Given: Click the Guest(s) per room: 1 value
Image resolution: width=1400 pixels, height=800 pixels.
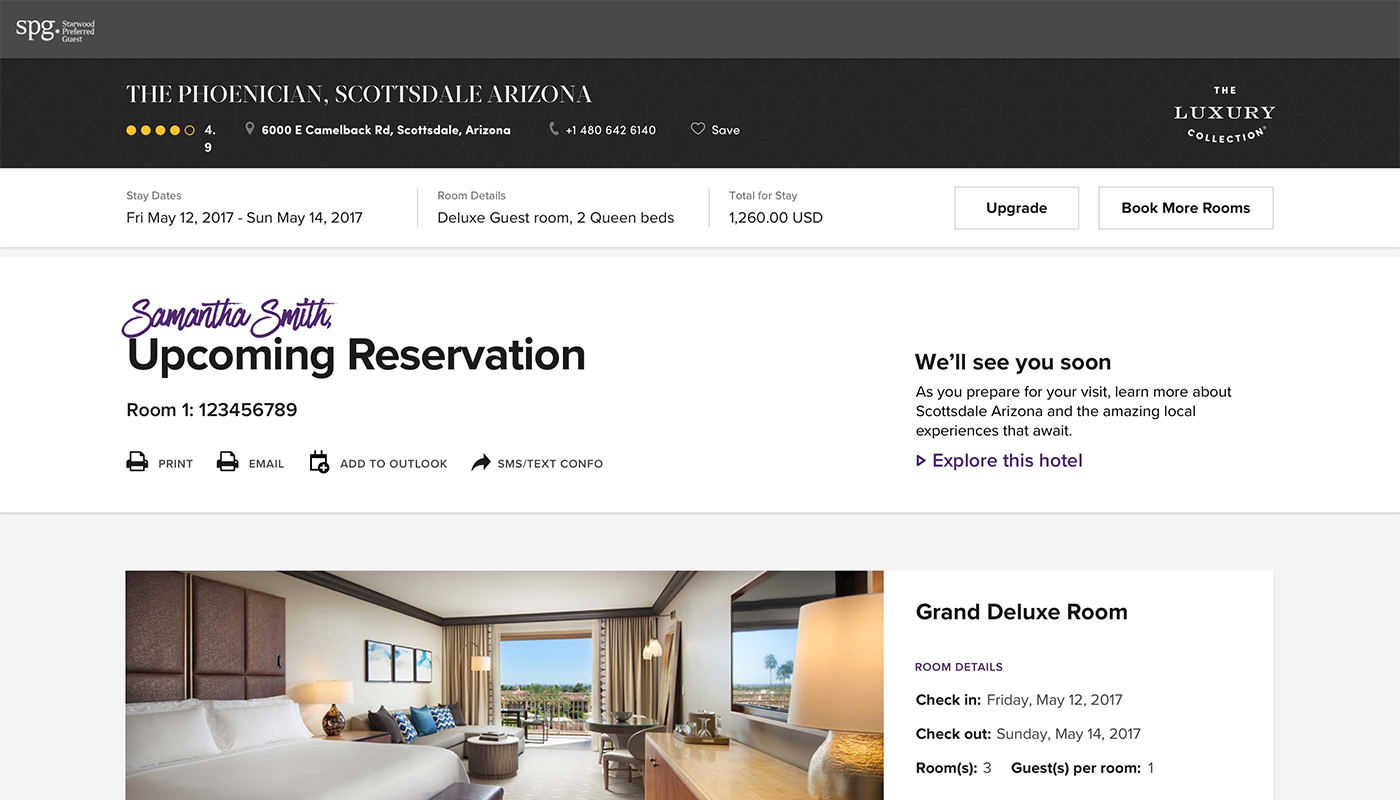Looking at the screenshot, I should 1082,768.
